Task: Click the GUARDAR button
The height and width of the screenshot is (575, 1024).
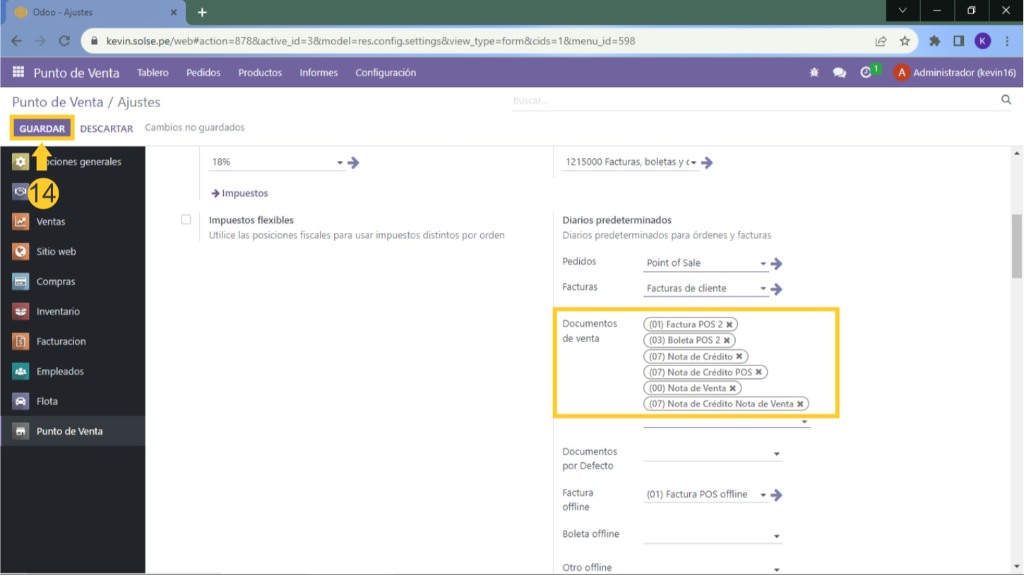Action: point(42,128)
